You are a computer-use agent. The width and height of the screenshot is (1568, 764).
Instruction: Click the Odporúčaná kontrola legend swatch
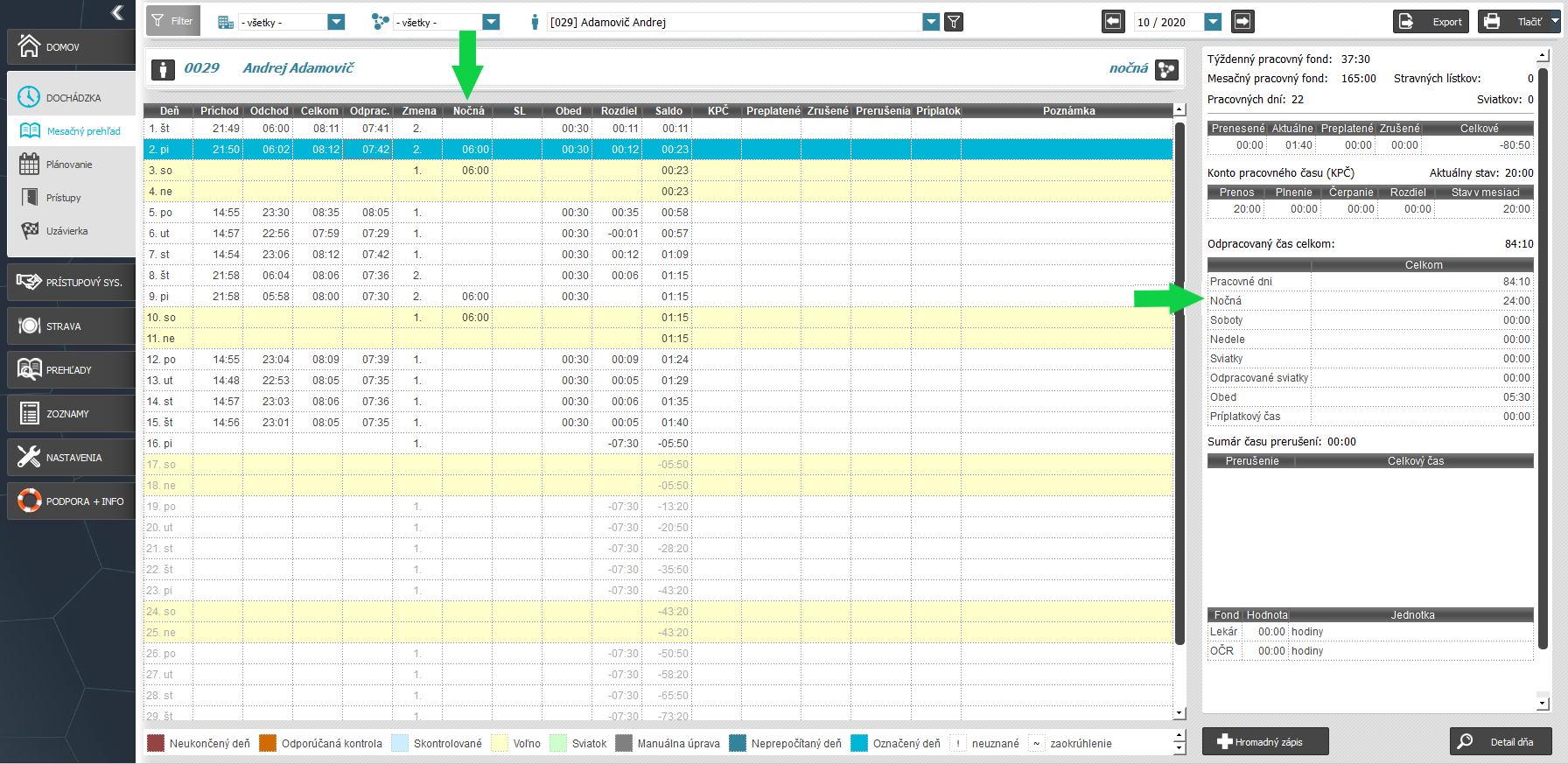[268, 743]
